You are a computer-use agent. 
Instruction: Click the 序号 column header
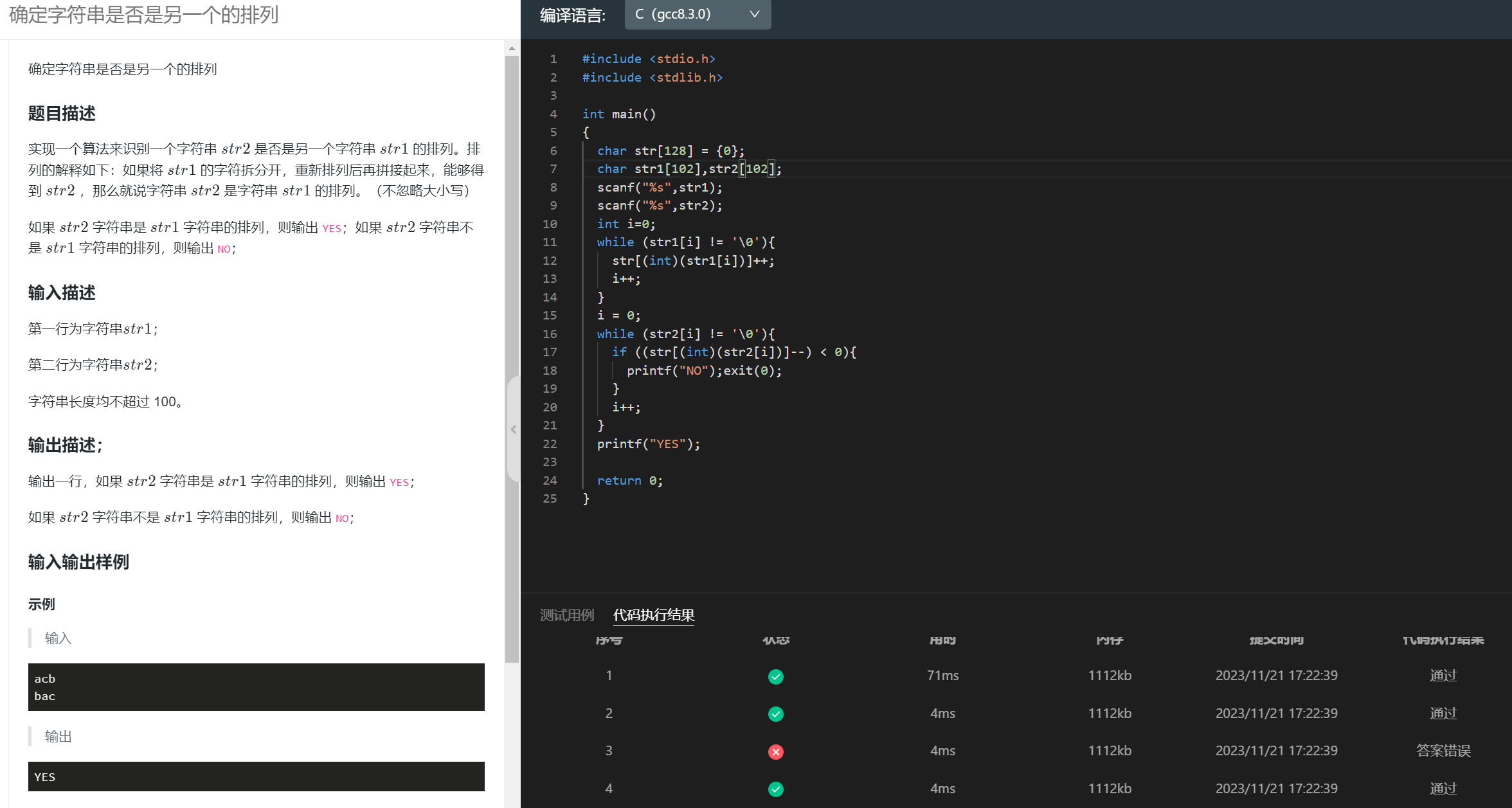(x=609, y=640)
